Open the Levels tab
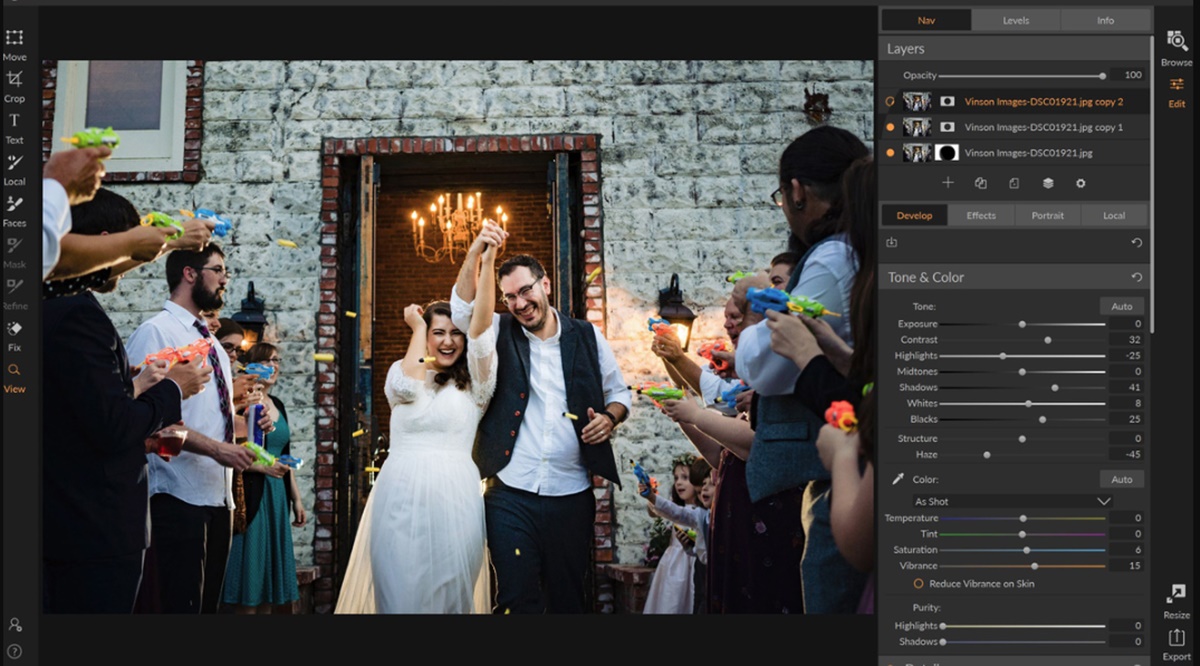1200x666 pixels. (x=1015, y=20)
